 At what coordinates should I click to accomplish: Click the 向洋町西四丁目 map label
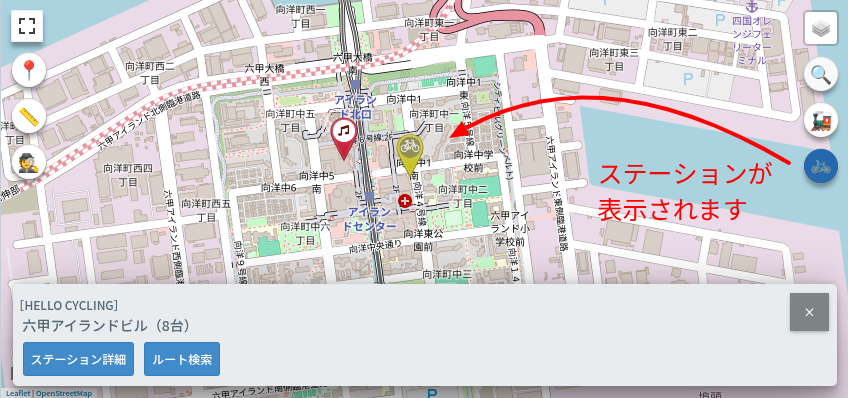tap(128, 175)
